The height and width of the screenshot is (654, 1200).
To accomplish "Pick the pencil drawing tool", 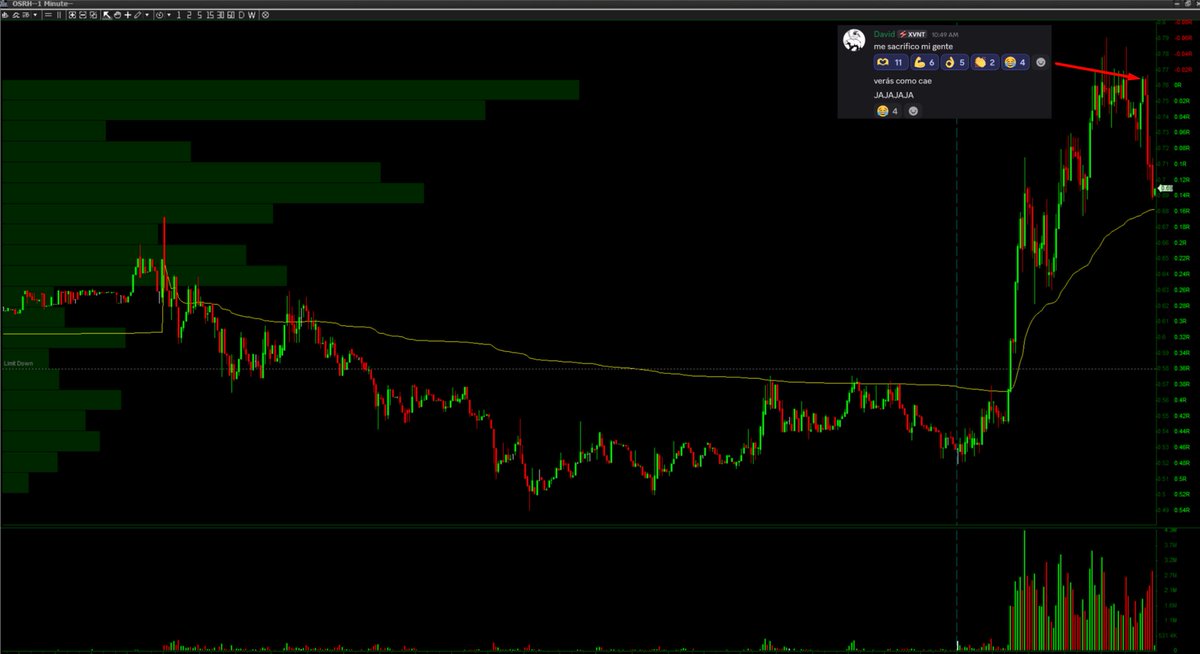I will click(x=137, y=15).
